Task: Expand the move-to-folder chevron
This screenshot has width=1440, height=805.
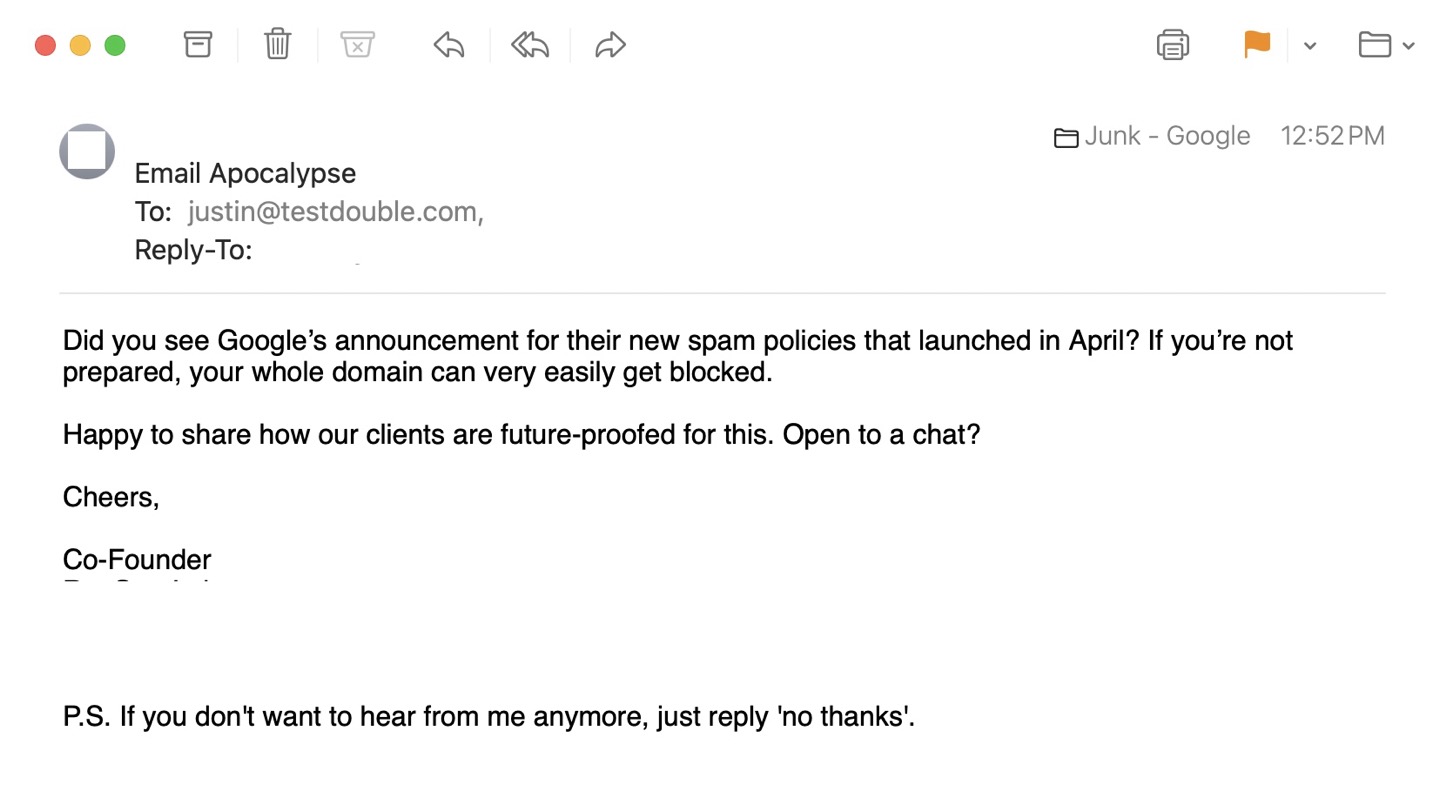Action: coord(1409,46)
